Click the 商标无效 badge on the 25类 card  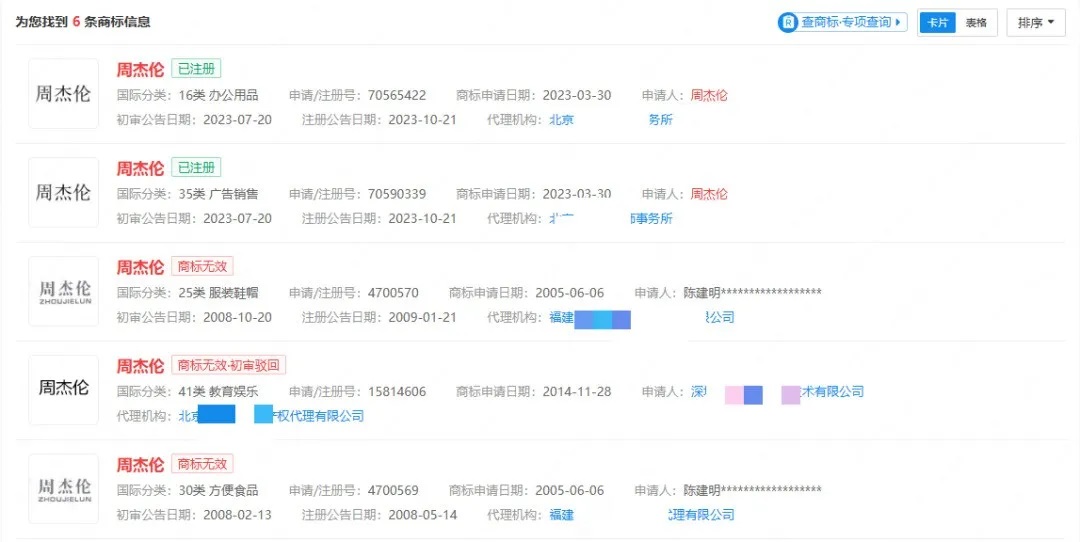tap(202, 267)
